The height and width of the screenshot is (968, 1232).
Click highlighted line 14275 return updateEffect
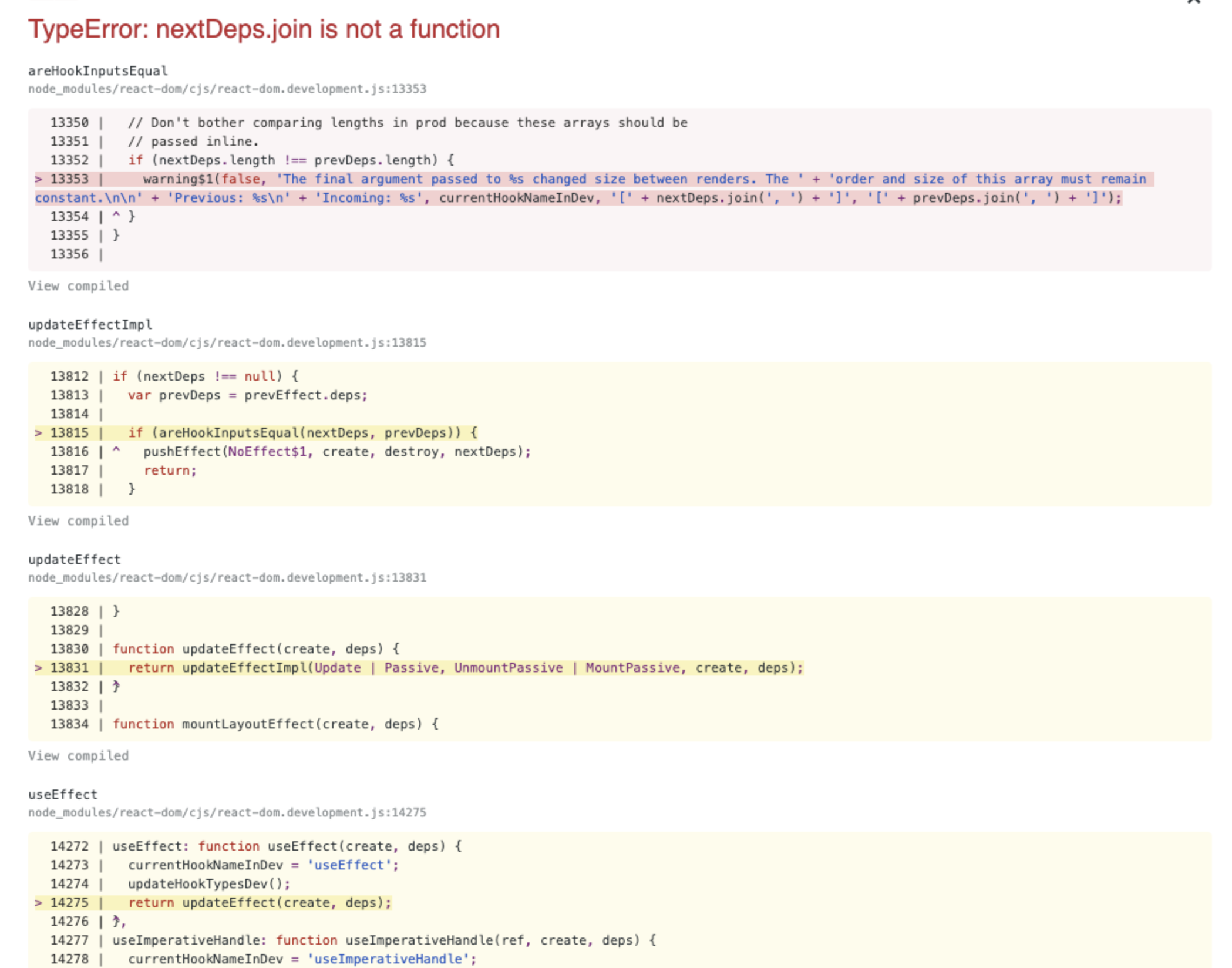click(x=258, y=903)
